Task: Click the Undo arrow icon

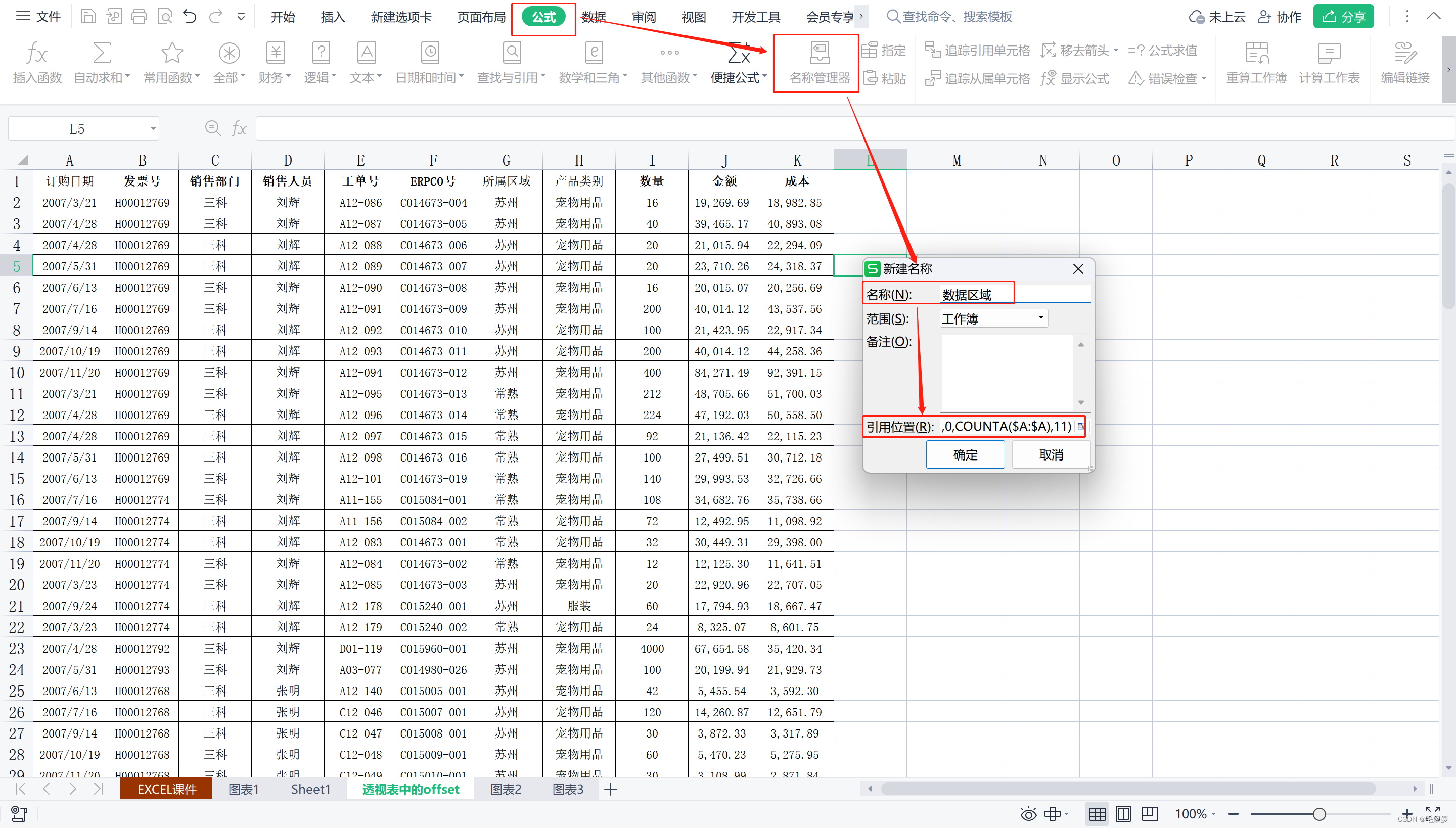Action: [190, 17]
